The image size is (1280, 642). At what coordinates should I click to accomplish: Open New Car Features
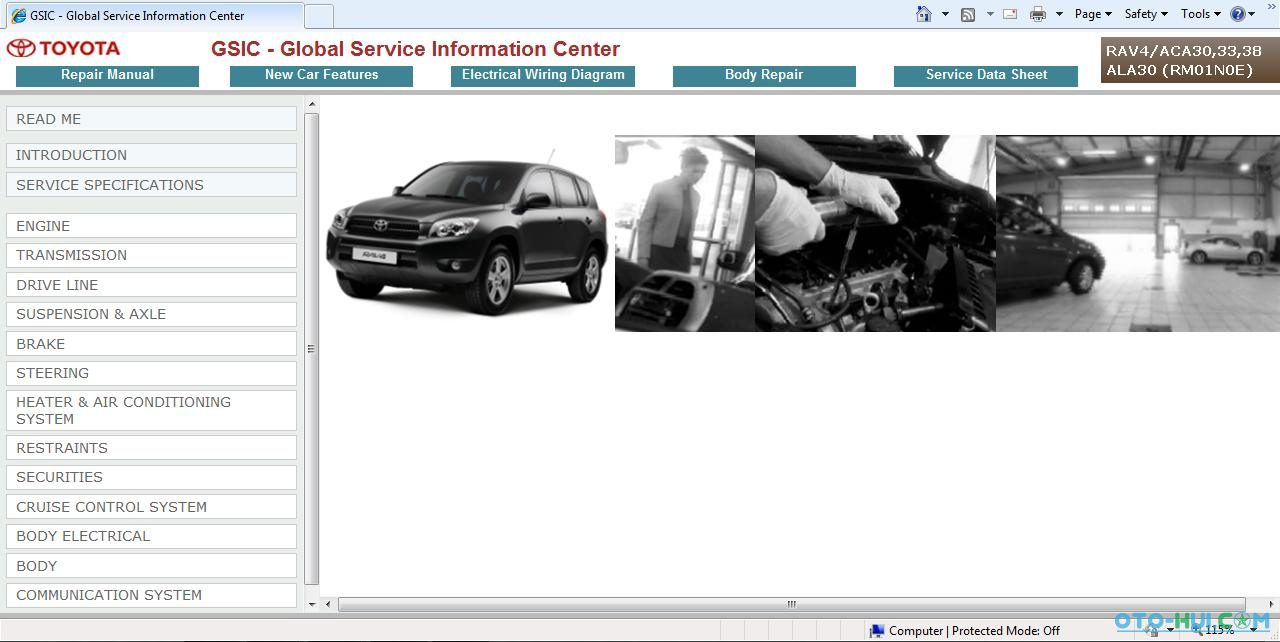321,76
